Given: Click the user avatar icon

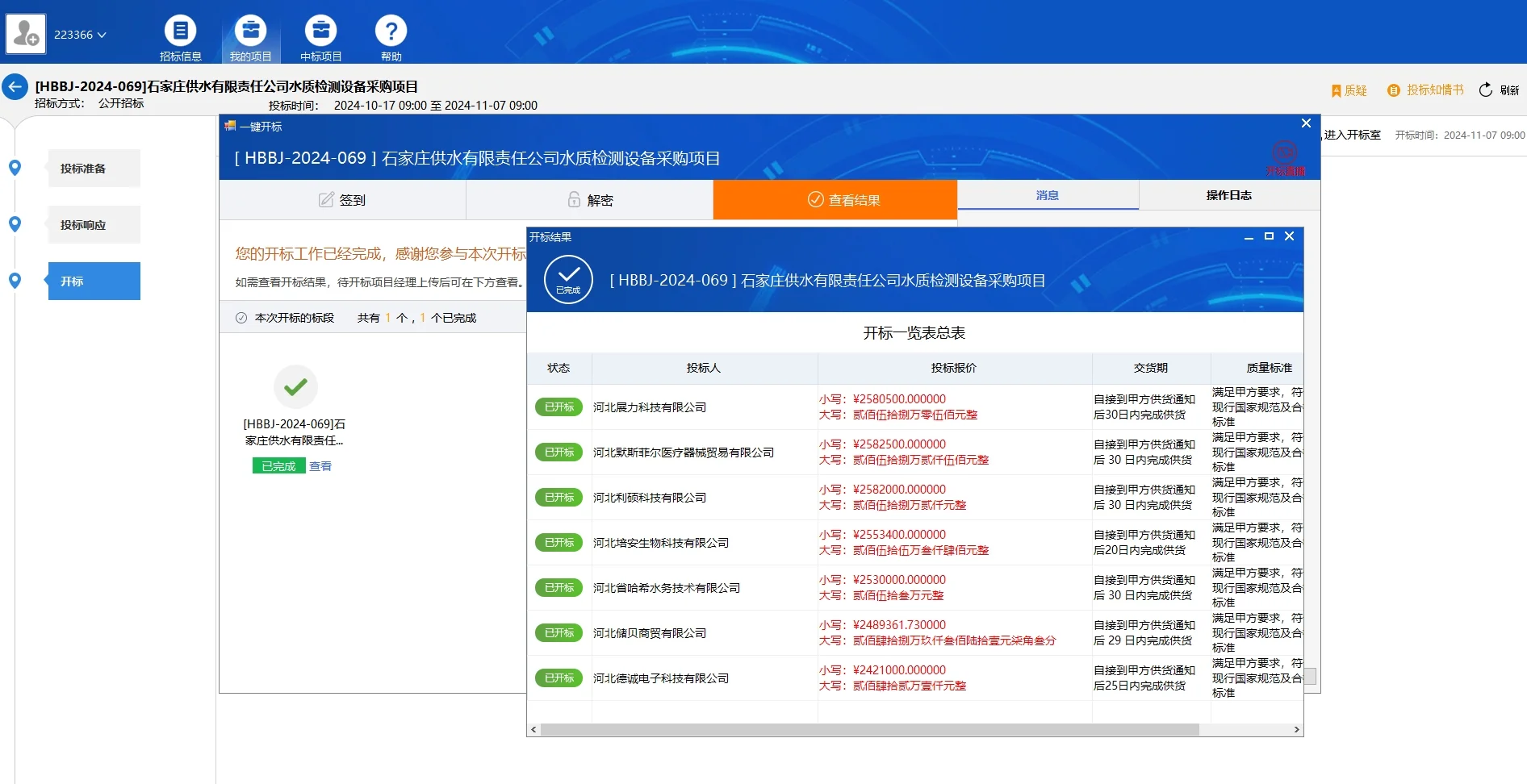Looking at the screenshot, I should (x=25, y=34).
